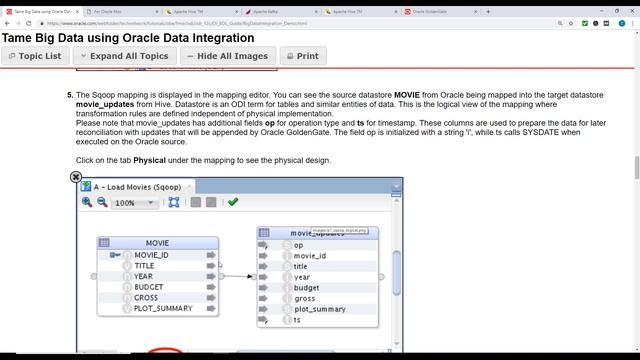This screenshot has height=360, width=640.
Task: Click the MOVIE datastore table icon
Action: [104, 243]
